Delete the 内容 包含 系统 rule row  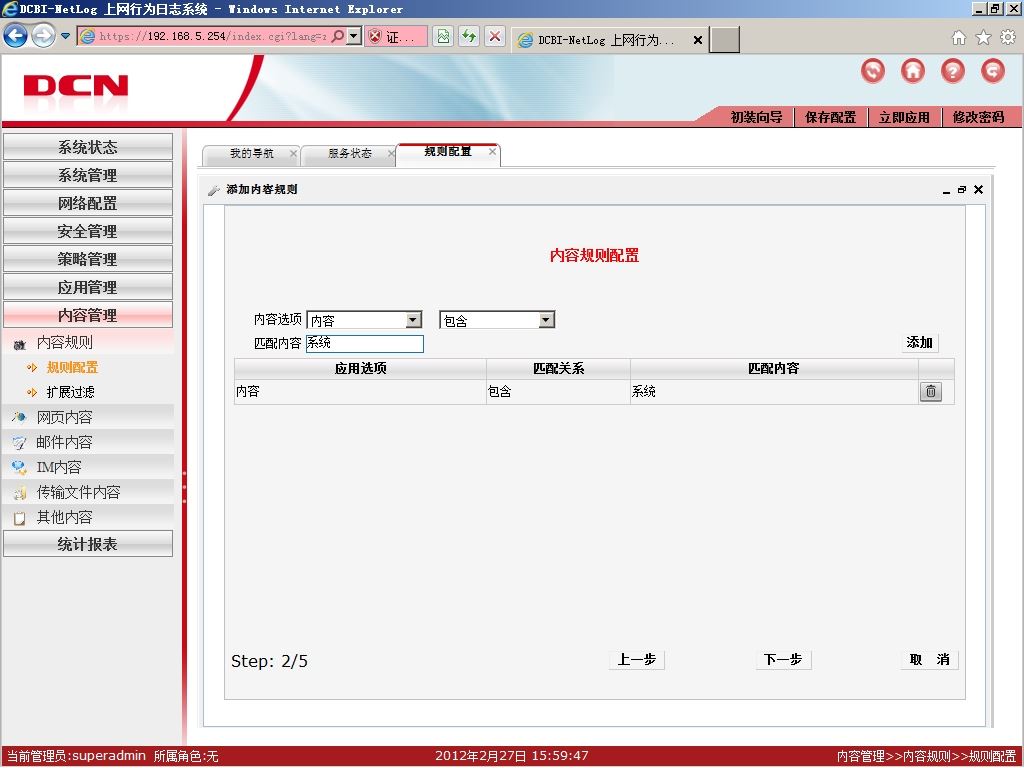click(931, 392)
